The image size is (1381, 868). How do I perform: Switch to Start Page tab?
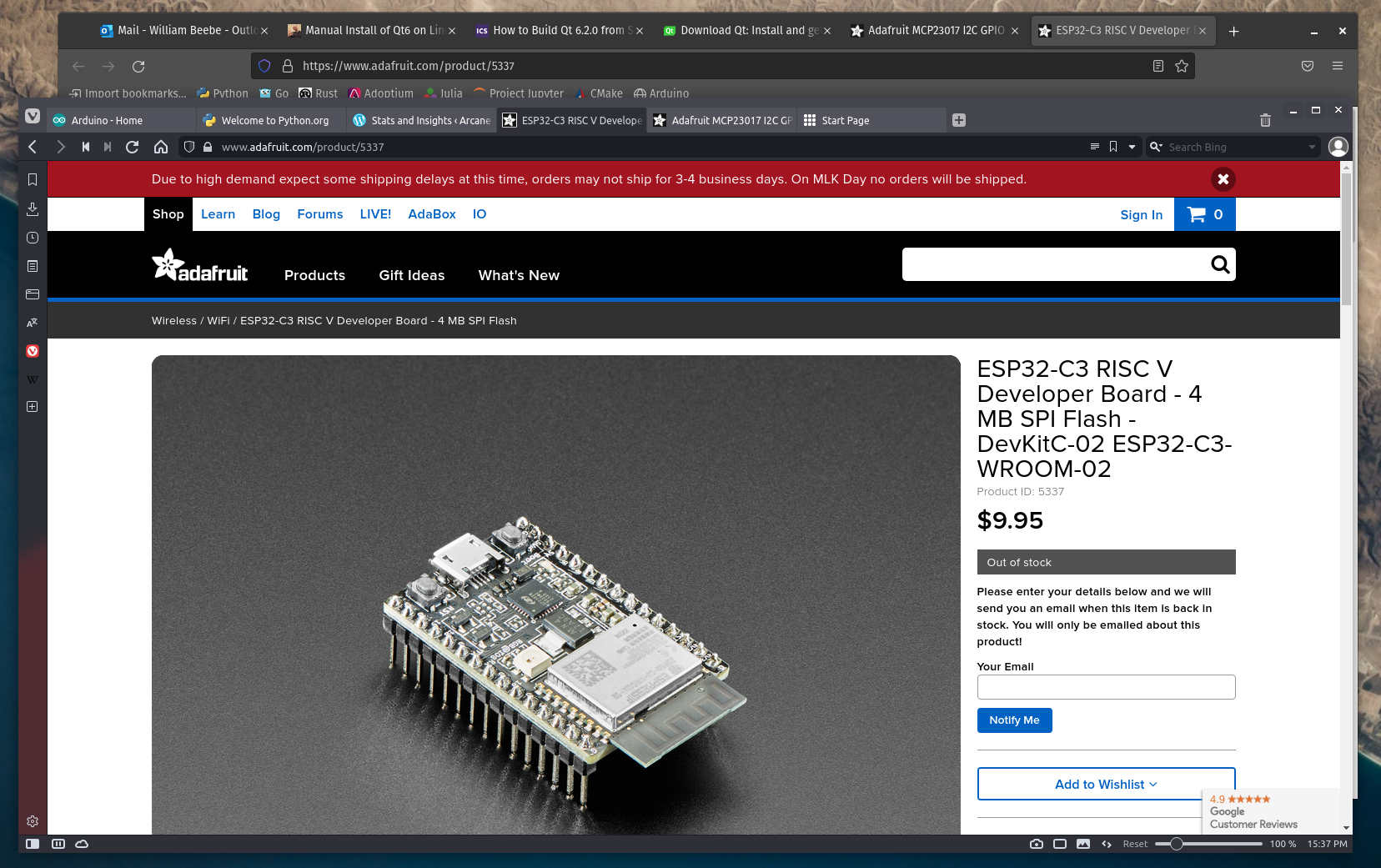[x=871, y=120]
